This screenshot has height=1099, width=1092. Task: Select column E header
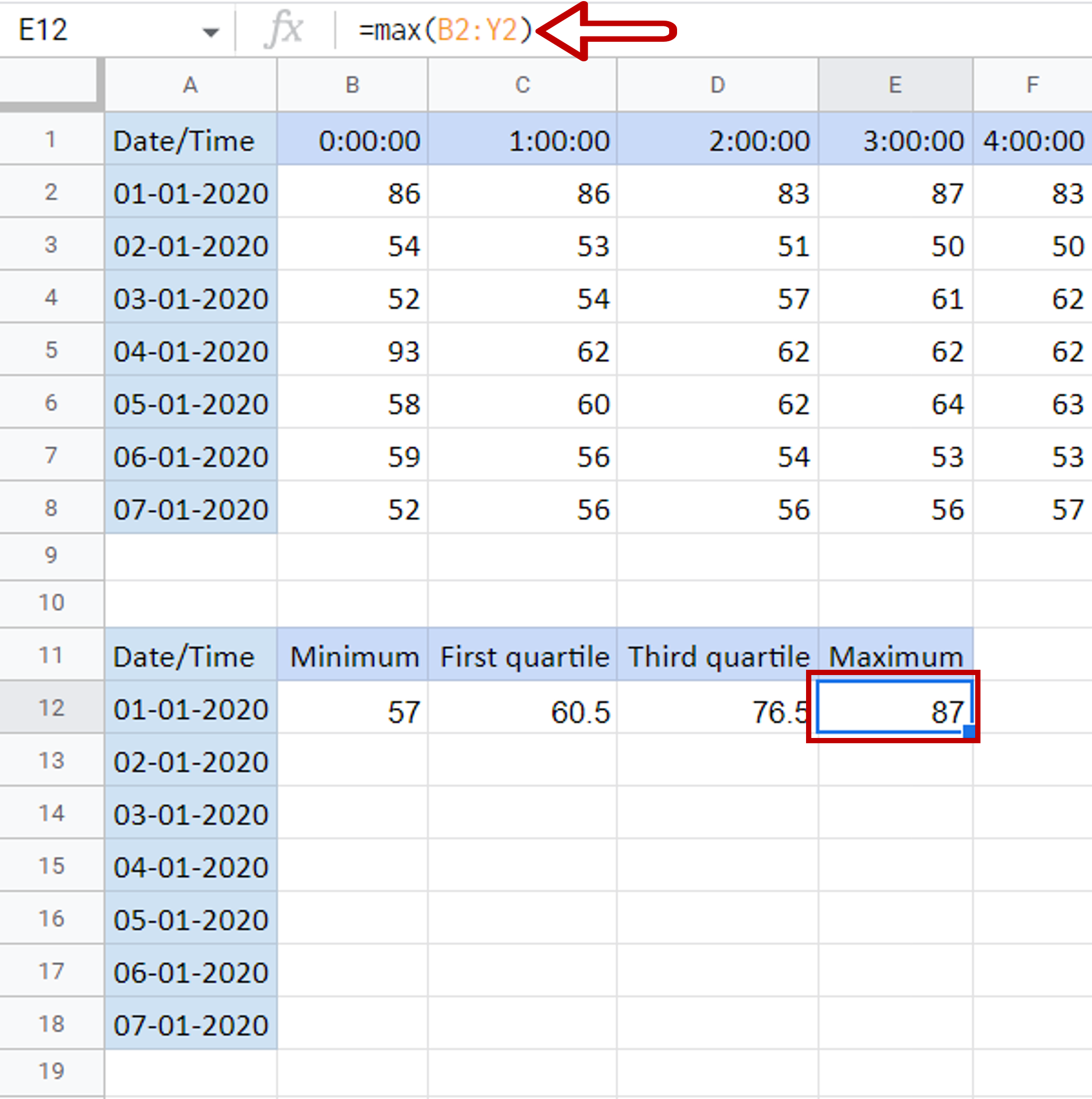pyautogui.click(x=895, y=85)
